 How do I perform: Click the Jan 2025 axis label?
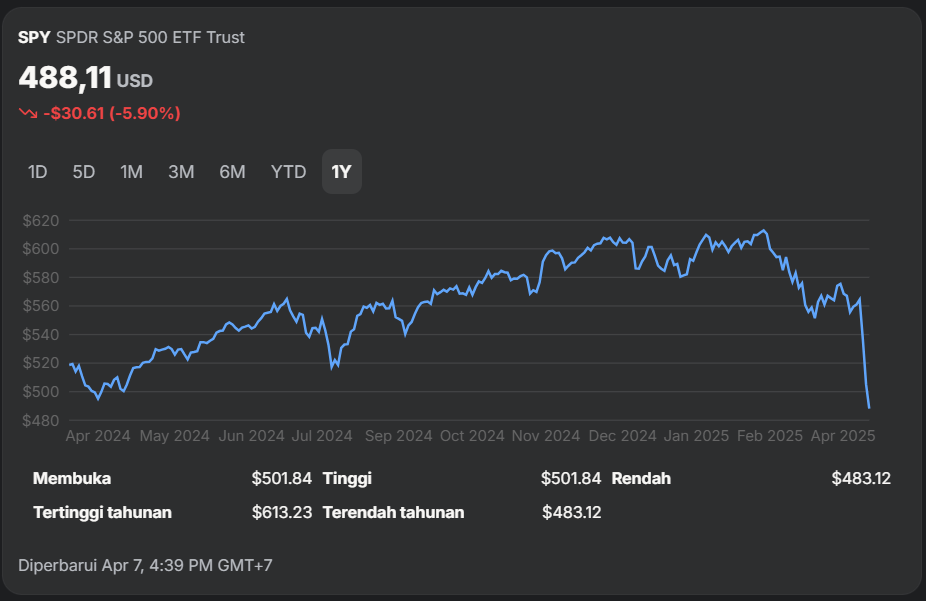pyautogui.click(x=696, y=436)
